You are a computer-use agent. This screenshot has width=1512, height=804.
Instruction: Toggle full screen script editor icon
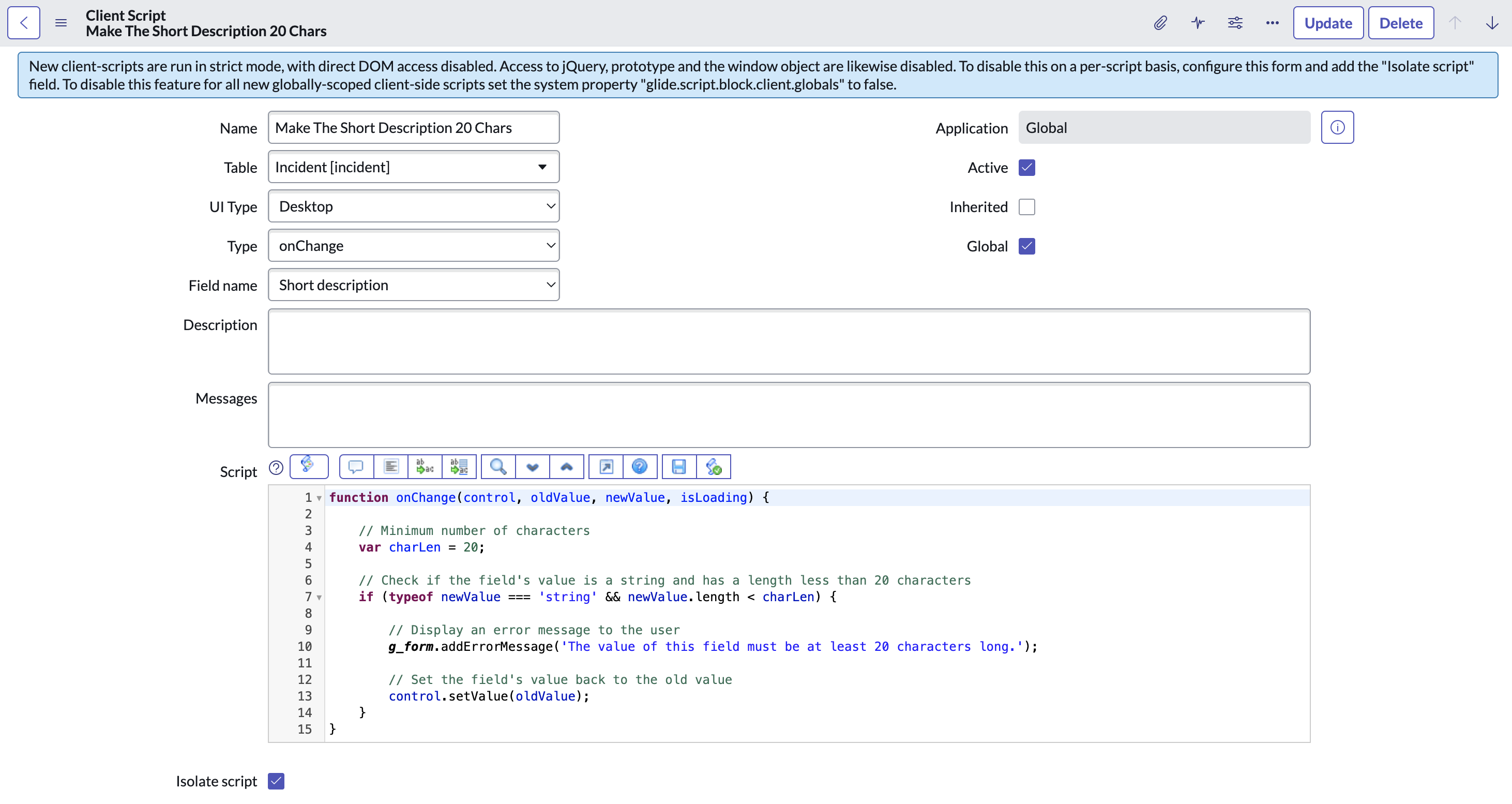pos(606,467)
